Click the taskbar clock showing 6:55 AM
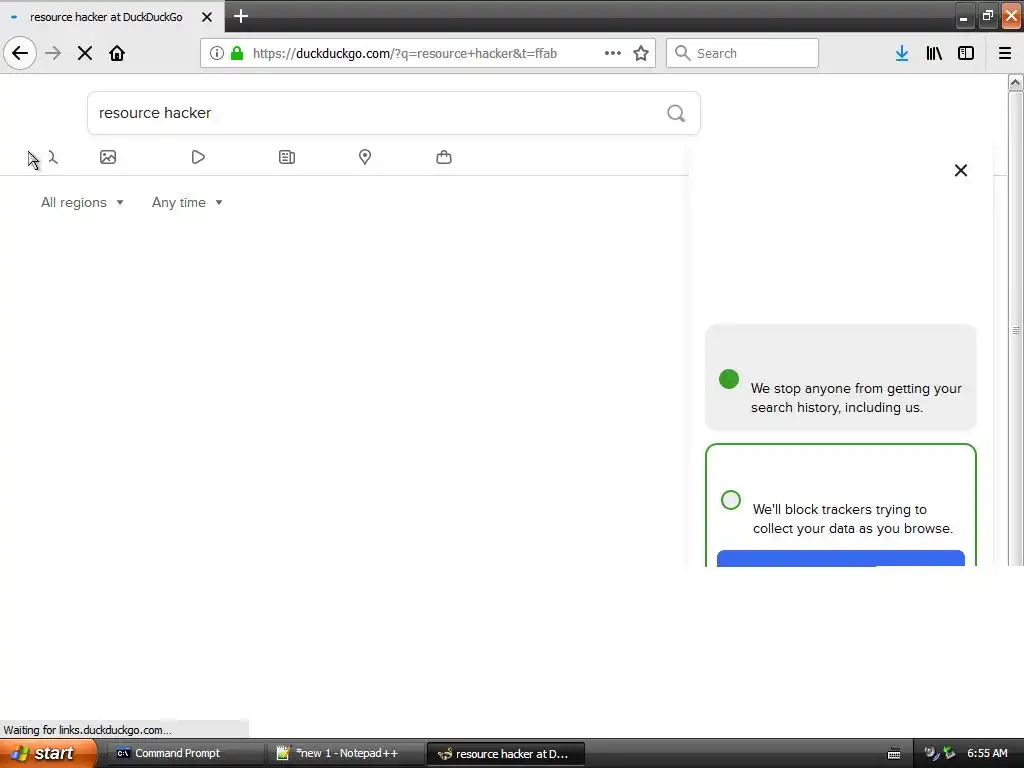 point(987,753)
